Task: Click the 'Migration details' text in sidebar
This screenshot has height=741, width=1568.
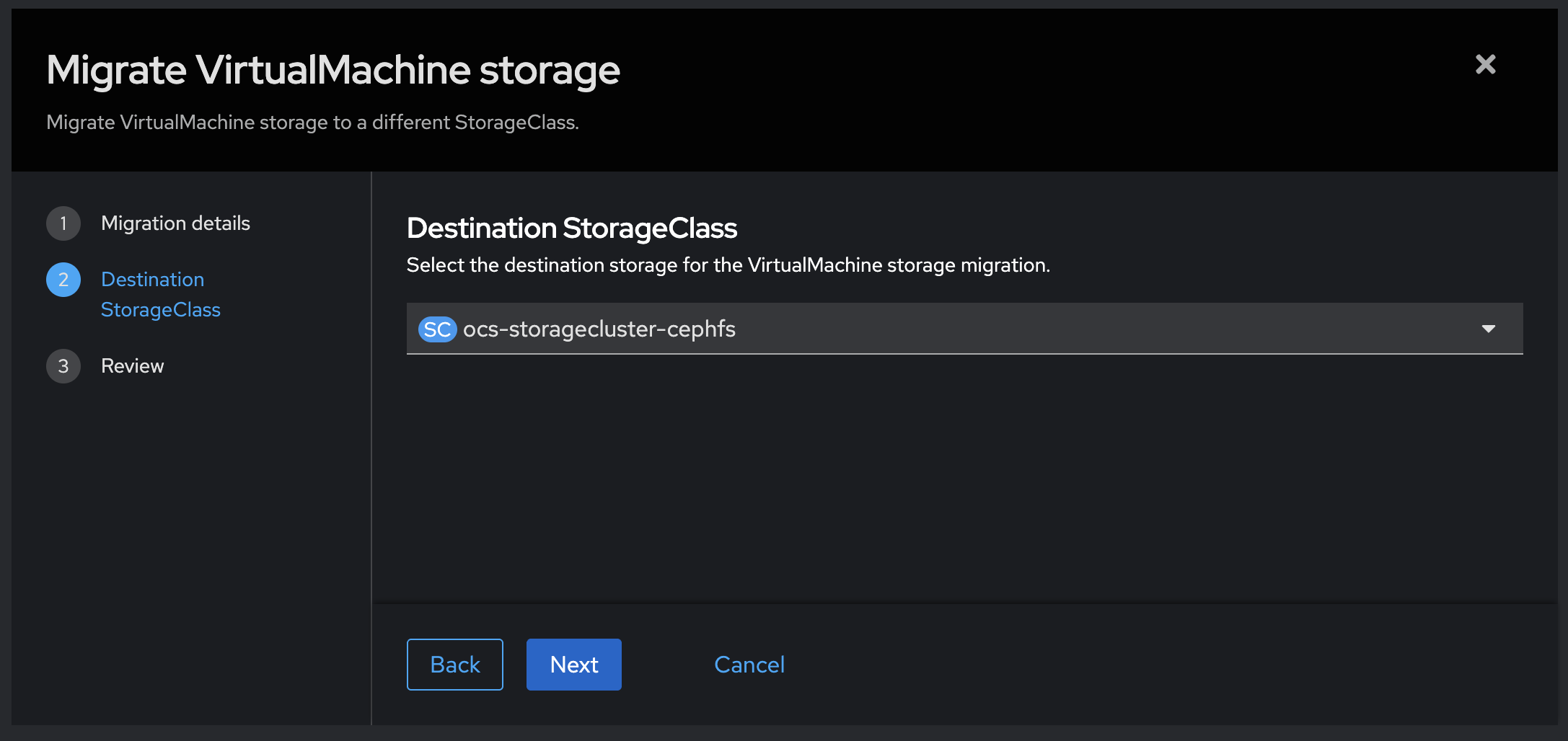Action: tap(175, 223)
